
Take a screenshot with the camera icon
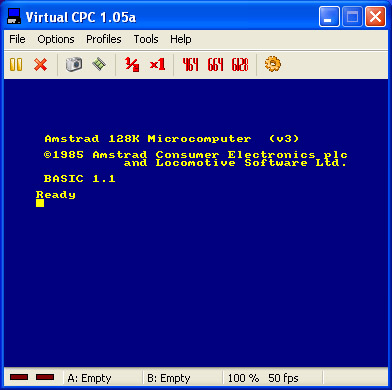(x=74, y=64)
